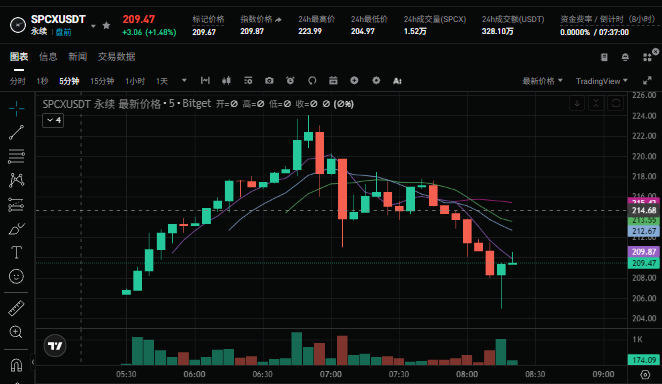Click the 指数价格 share arrow link
The height and width of the screenshot is (384, 662).
(278, 20)
